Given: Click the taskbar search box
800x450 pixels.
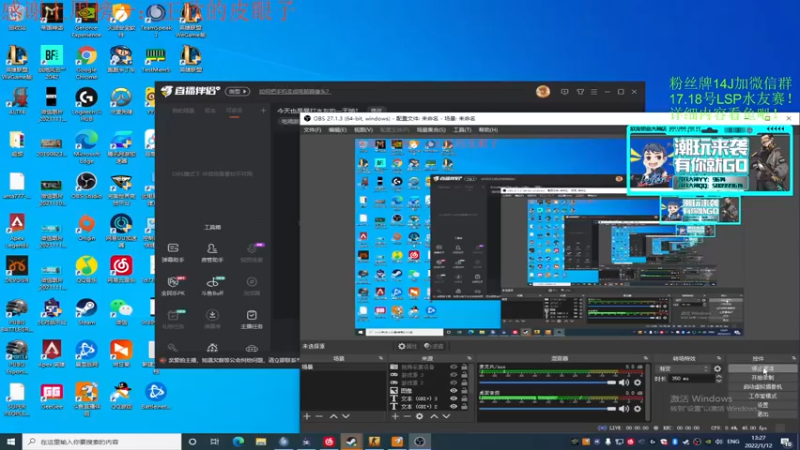Looking at the screenshot, I should (102, 441).
